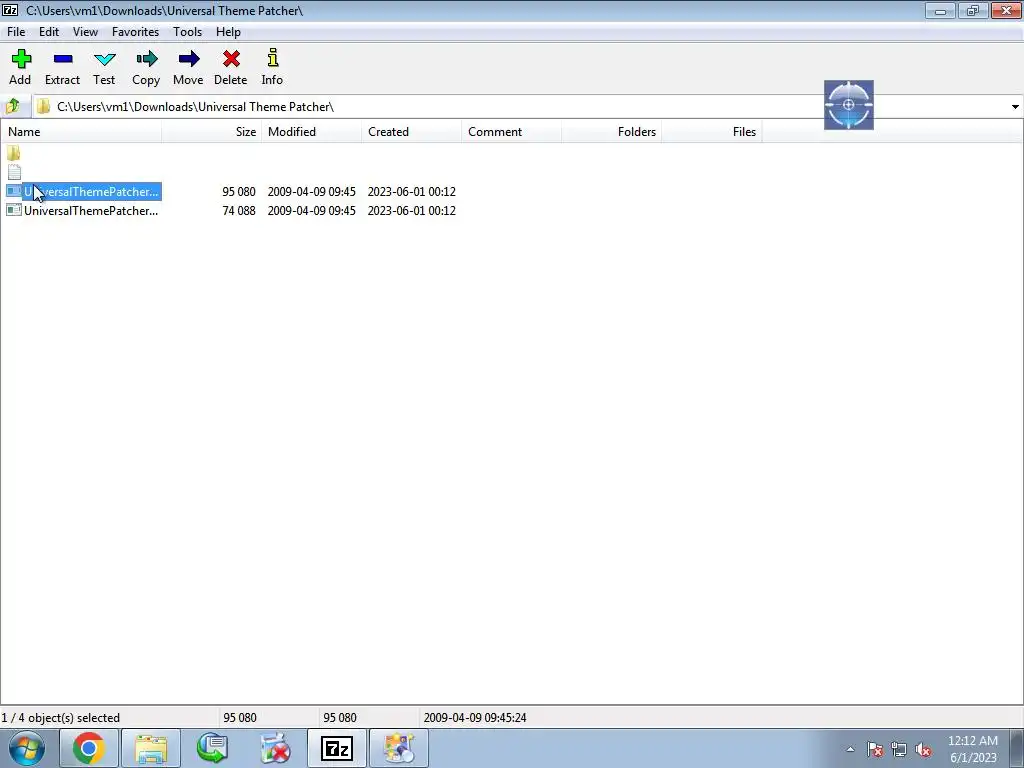Click the Folders column header
This screenshot has height=768, width=1024.
tap(611, 132)
